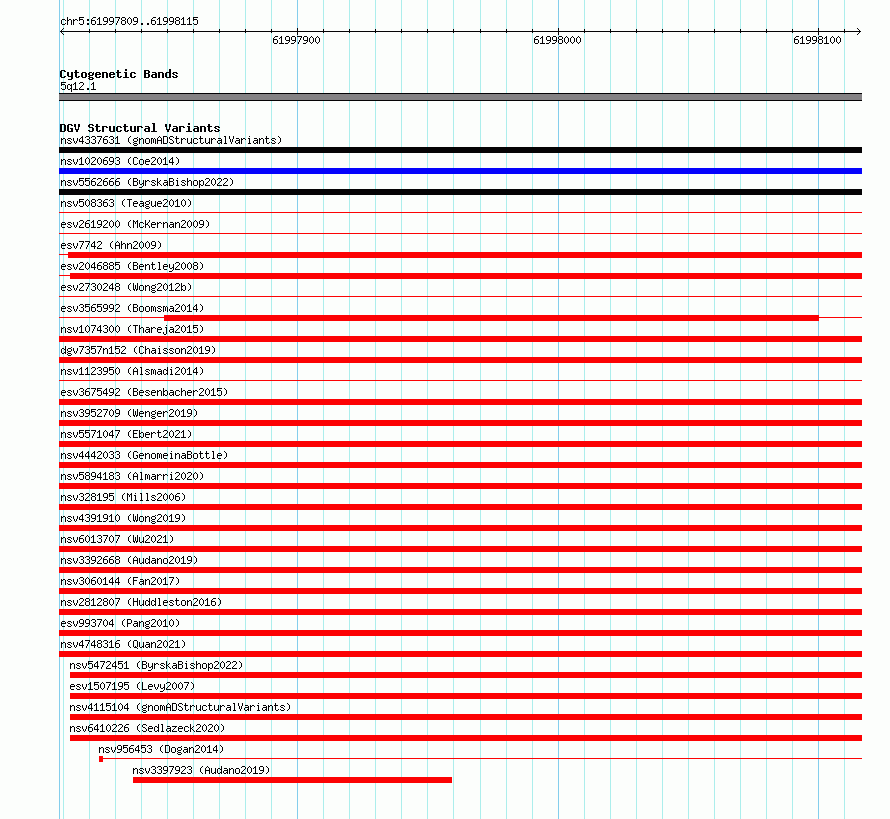Open variant nsv4748316 (Quan2021)

point(123,644)
